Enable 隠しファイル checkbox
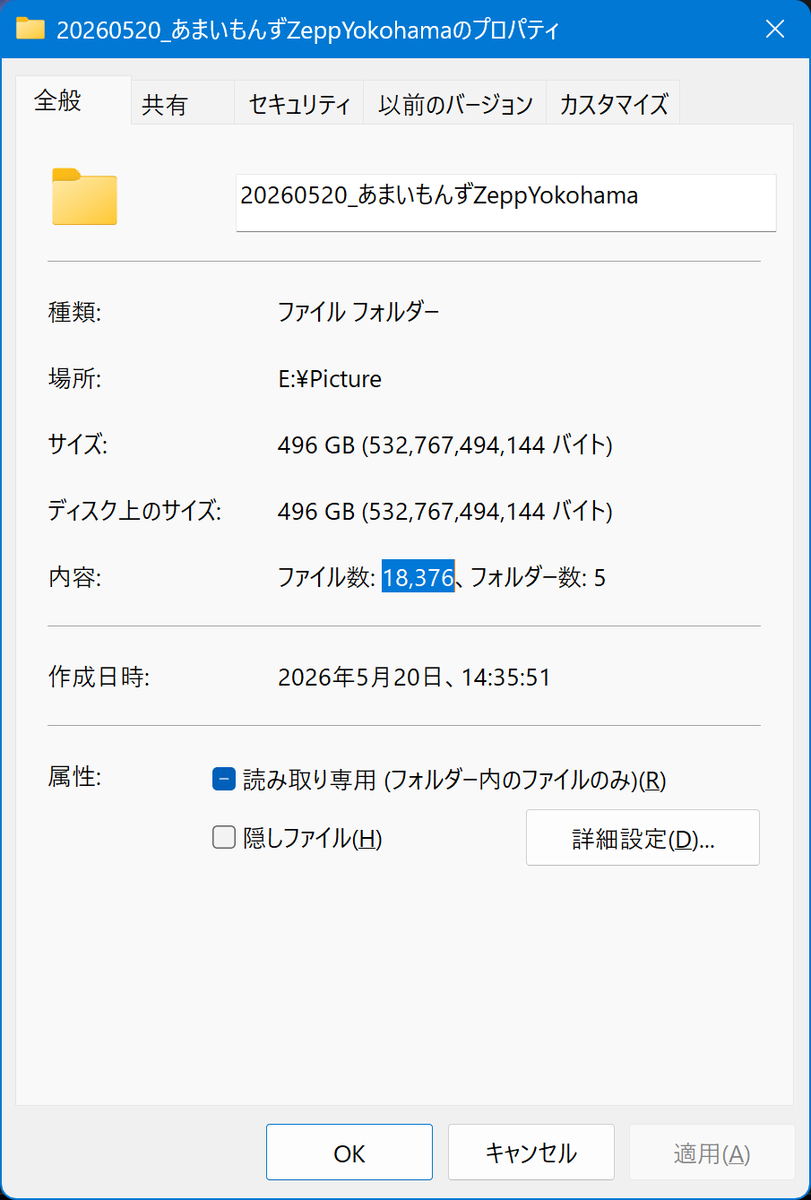811x1200 pixels. 223,837
